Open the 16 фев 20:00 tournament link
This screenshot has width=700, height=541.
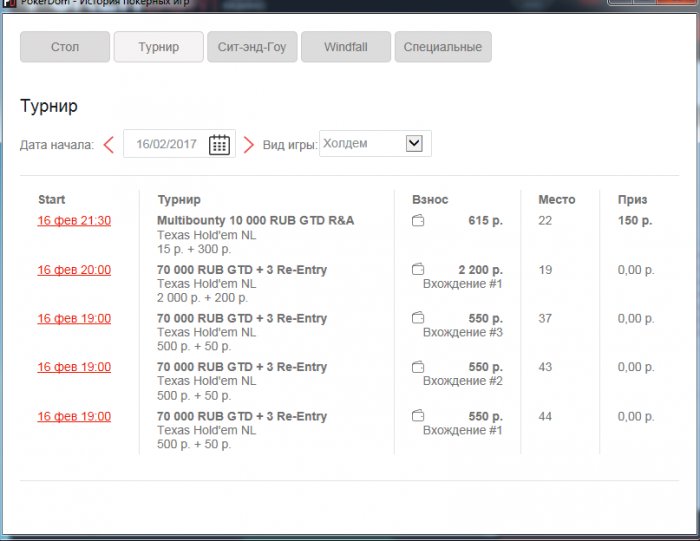tap(74, 270)
